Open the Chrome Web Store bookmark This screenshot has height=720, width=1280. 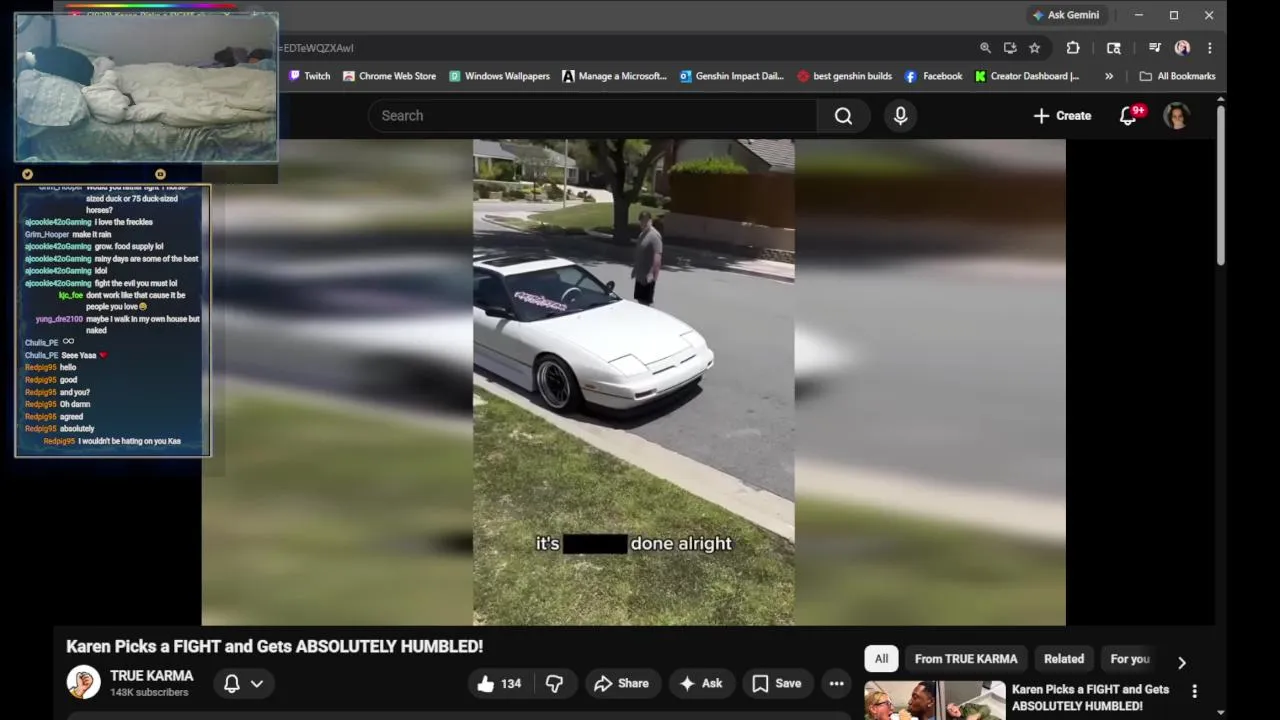[x=389, y=76]
